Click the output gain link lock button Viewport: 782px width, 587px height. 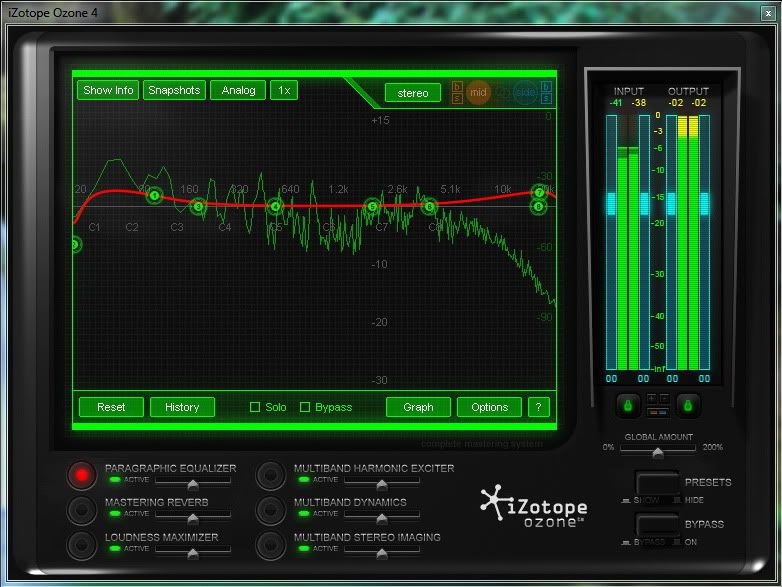[688, 405]
